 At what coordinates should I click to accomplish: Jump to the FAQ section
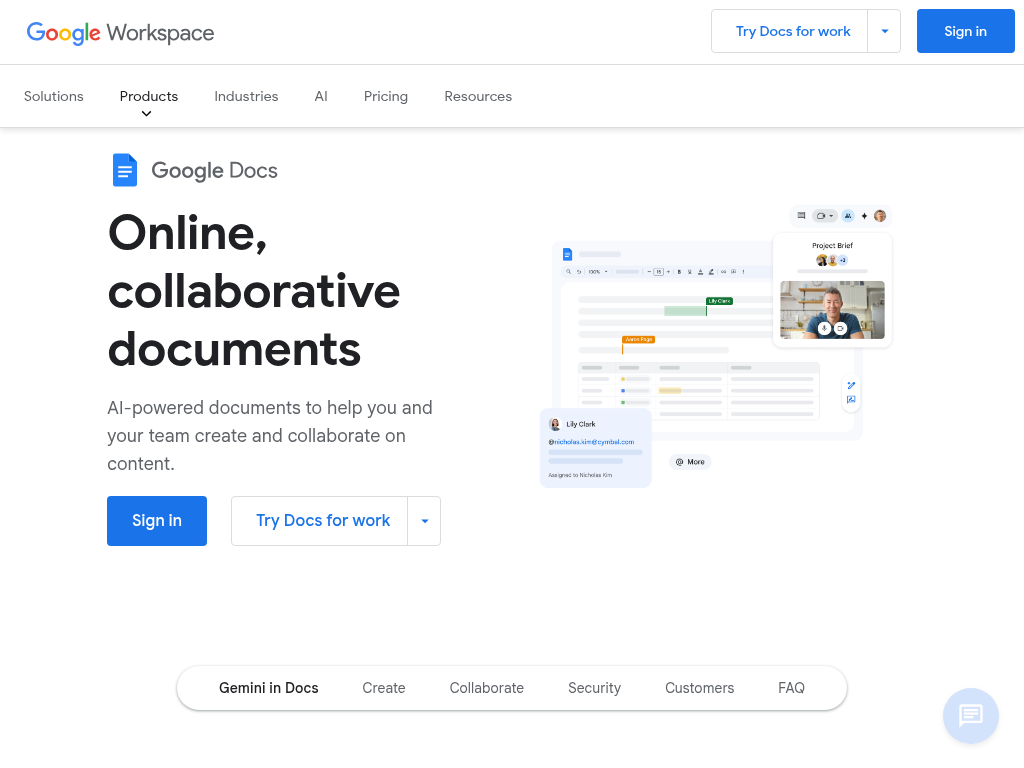792,688
